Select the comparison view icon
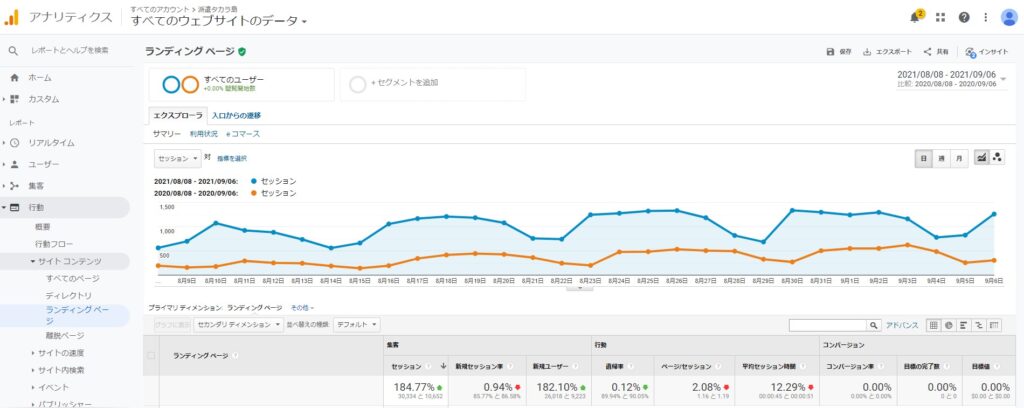The width and height of the screenshot is (1024, 408). pyautogui.click(x=979, y=325)
